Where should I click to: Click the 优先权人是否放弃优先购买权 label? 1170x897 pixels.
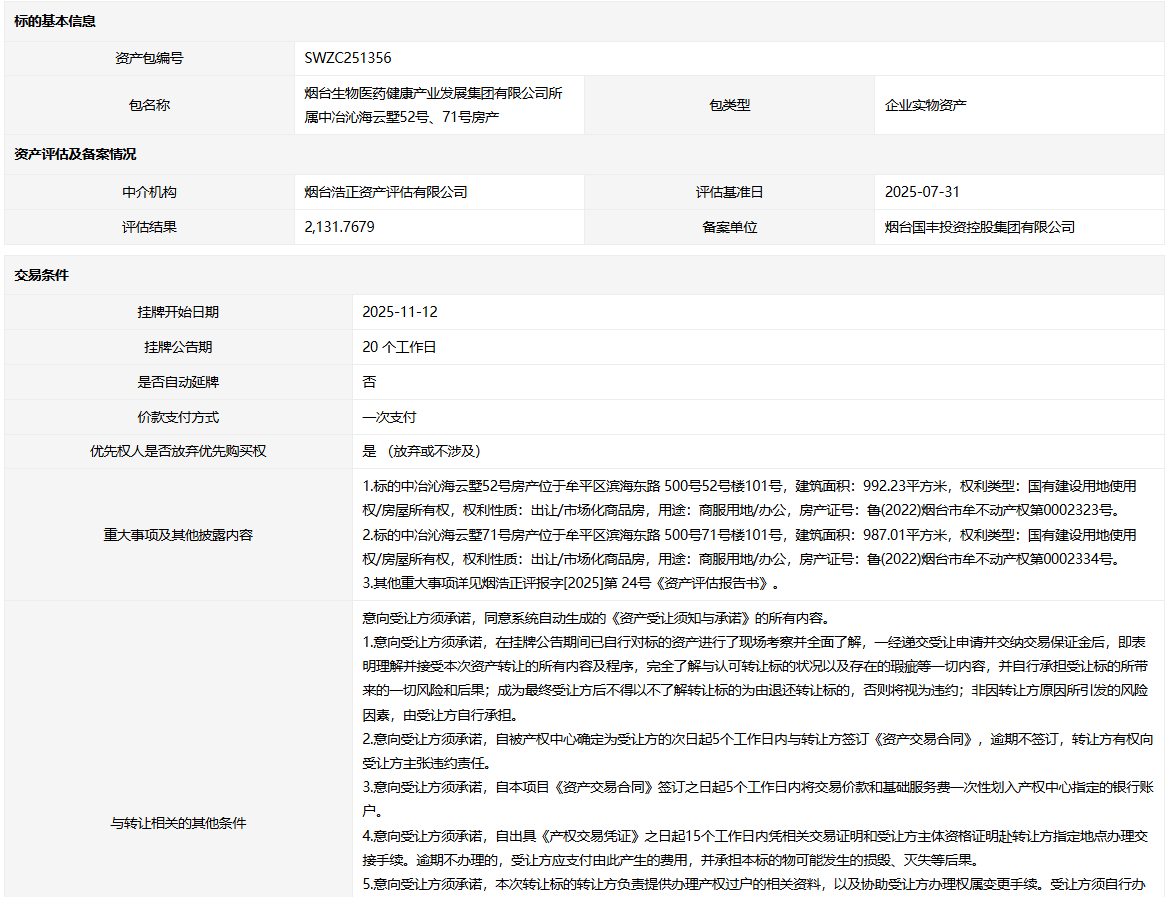tap(178, 451)
